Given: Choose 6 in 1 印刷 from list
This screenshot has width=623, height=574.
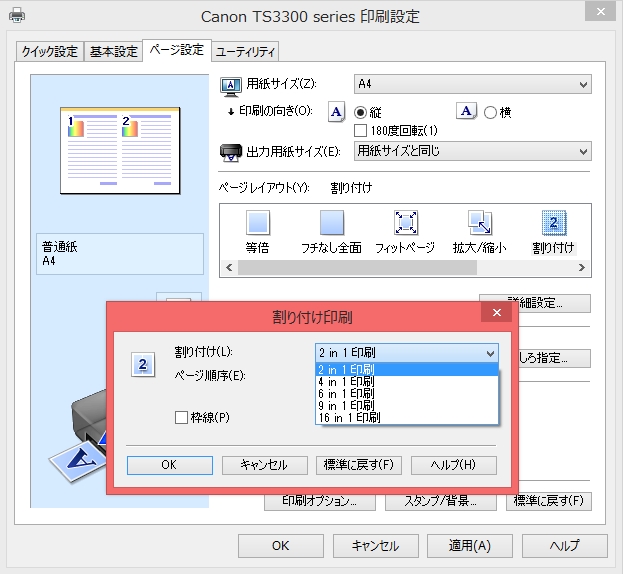Looking at the screenshot, I should click(407, 394).
